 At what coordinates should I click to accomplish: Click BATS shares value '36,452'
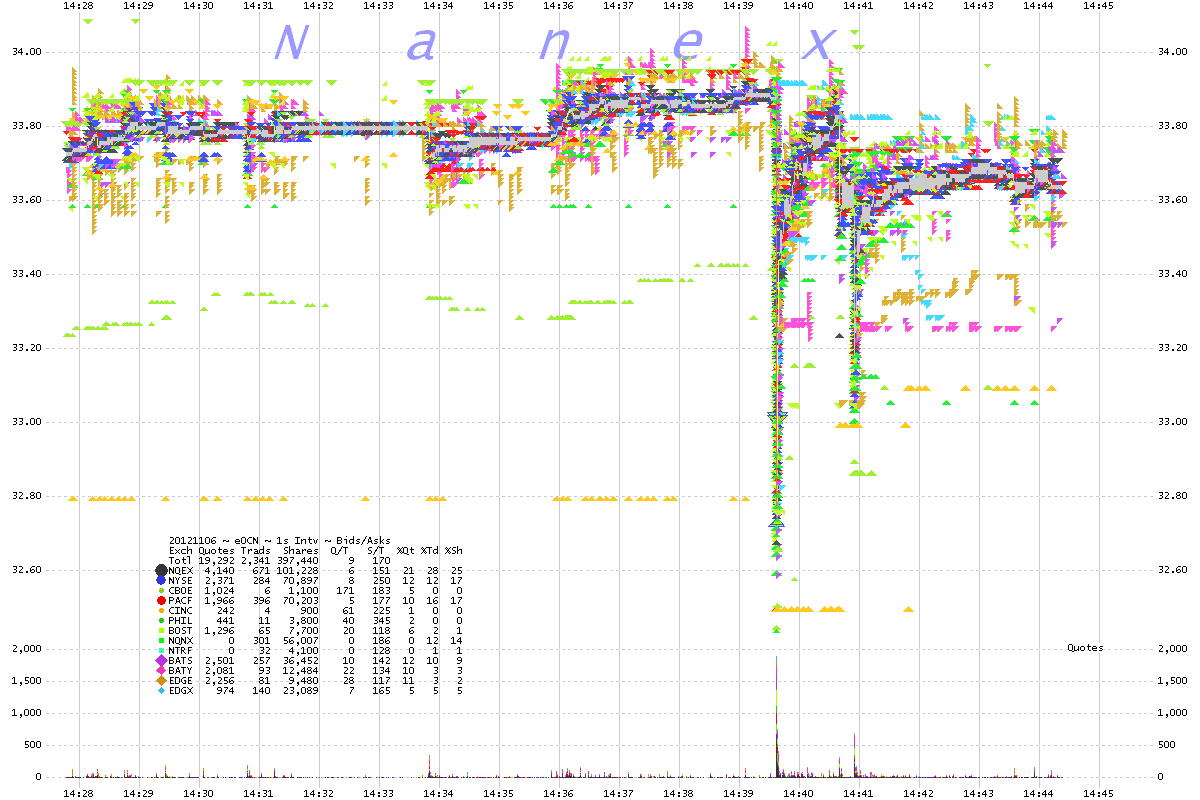click(301, 661)
